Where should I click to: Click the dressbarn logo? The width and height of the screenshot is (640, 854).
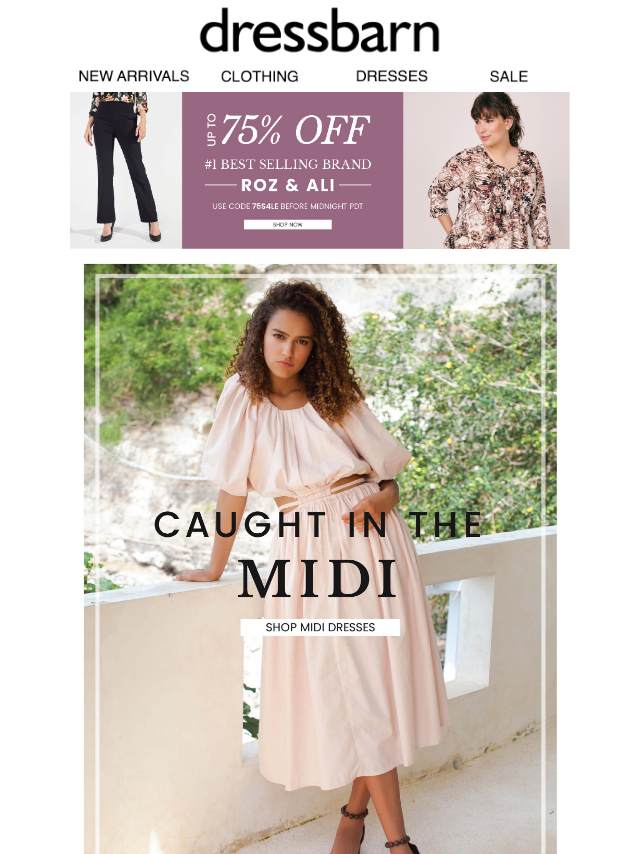tap(320, 31)
